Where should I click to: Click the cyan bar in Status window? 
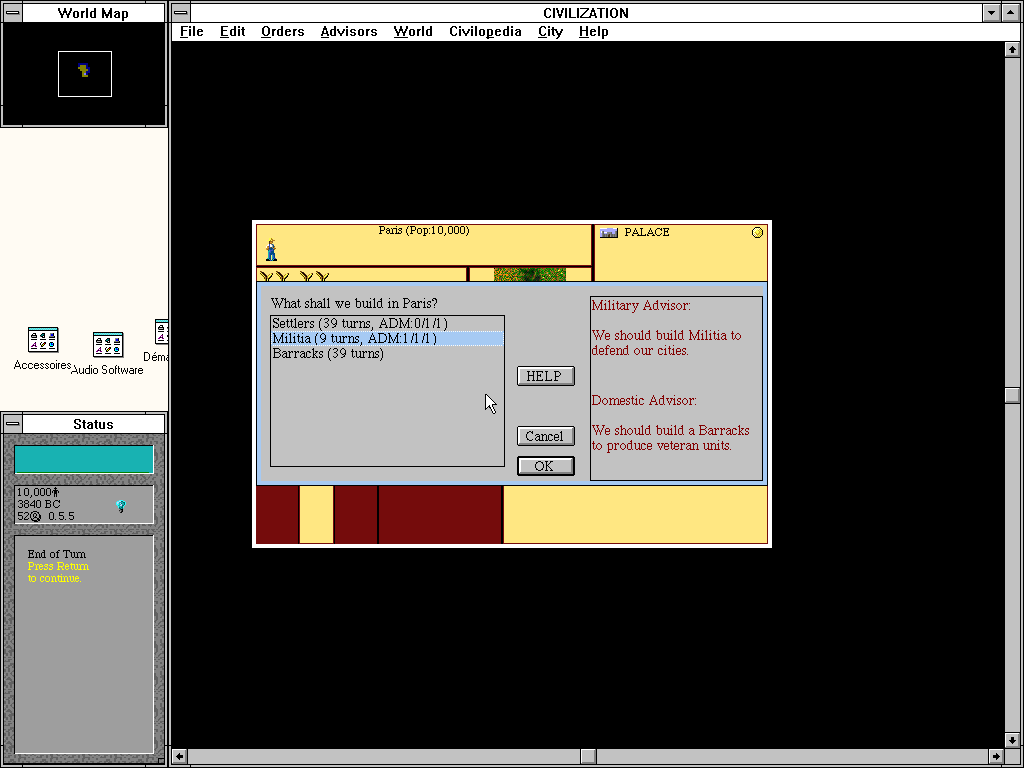[x=84, y=460]
